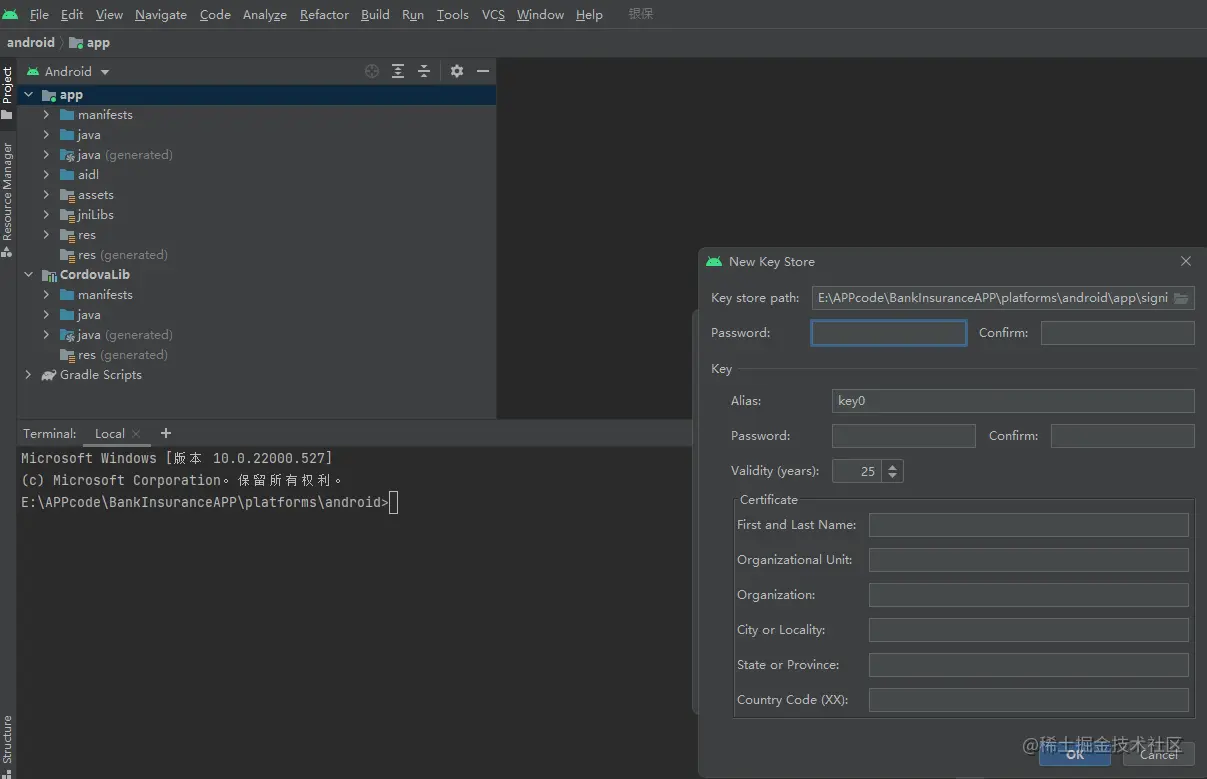
Task: Click the Select Opened File target icon
Action: 372,71
